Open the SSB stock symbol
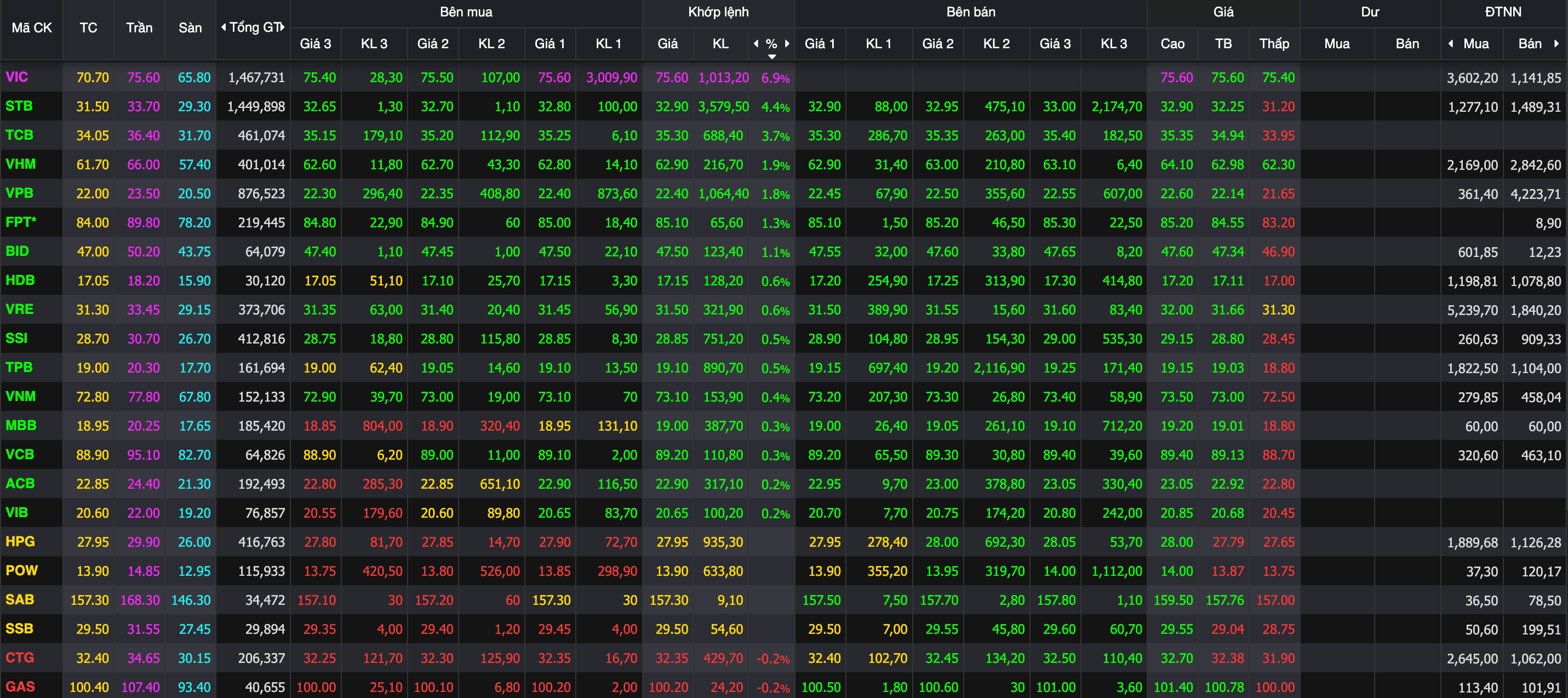Image resolution: width=1568 pixels, height=698 pixels. pos(19,628)
